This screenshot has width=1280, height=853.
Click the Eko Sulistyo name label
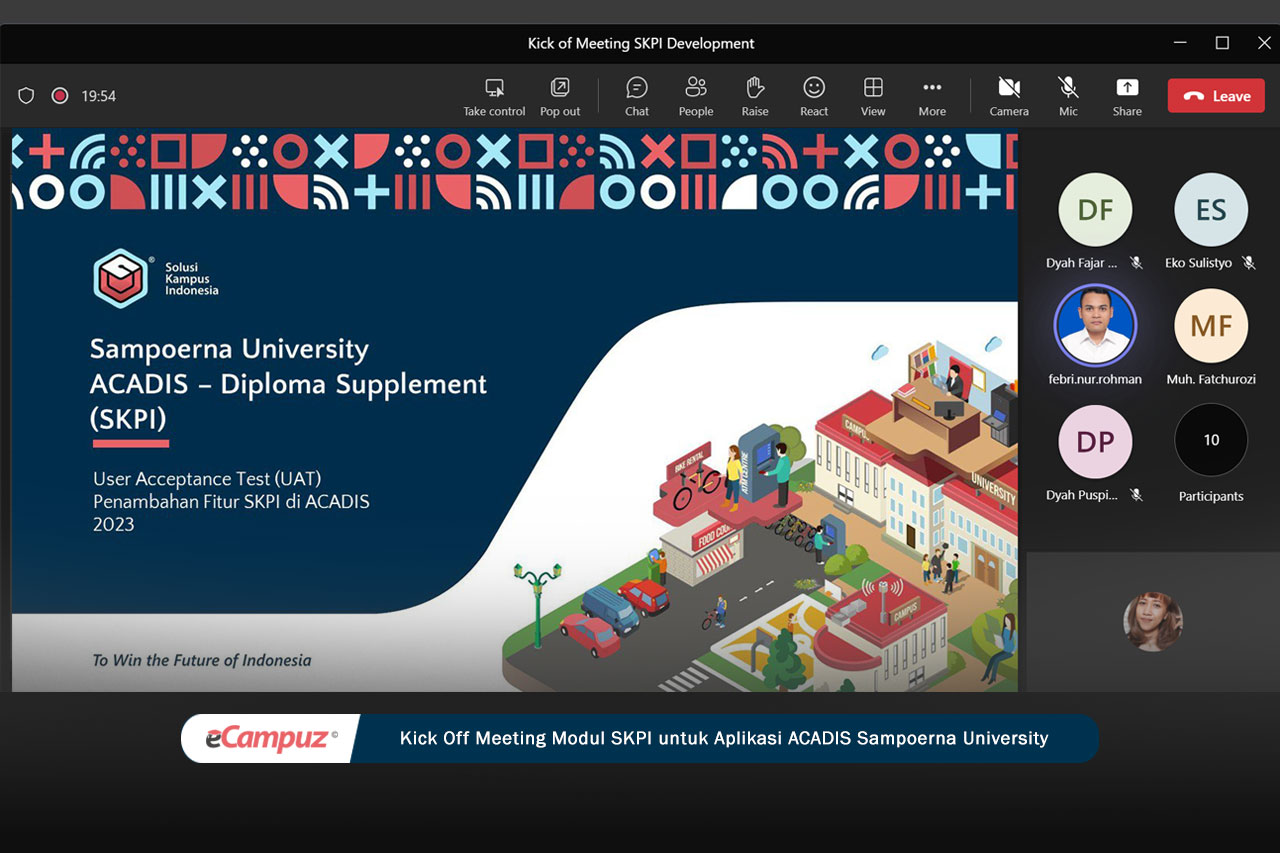[1198, 263]
